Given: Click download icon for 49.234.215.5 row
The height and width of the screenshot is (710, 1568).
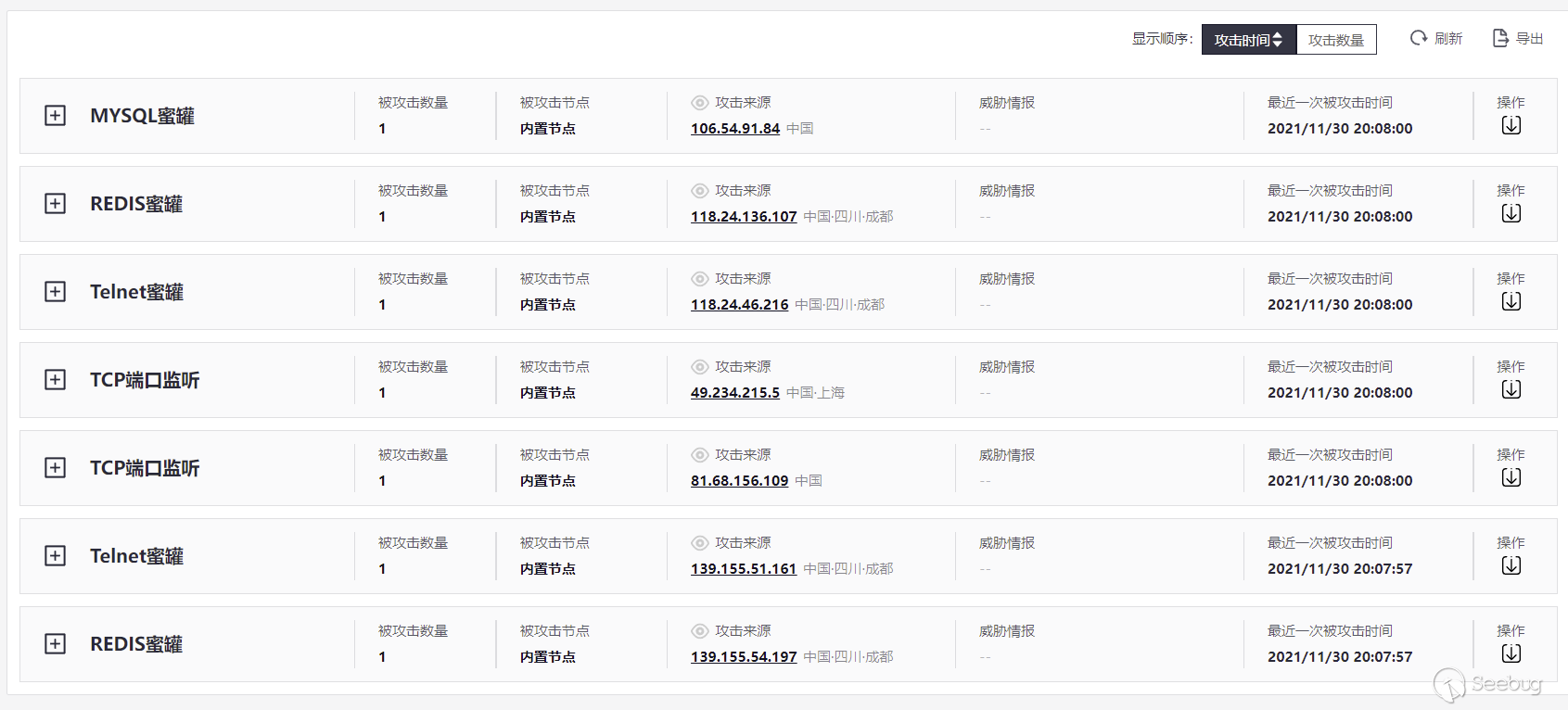Looking at the screenshot, I should pyautogui.click(x=1511, y=389).
